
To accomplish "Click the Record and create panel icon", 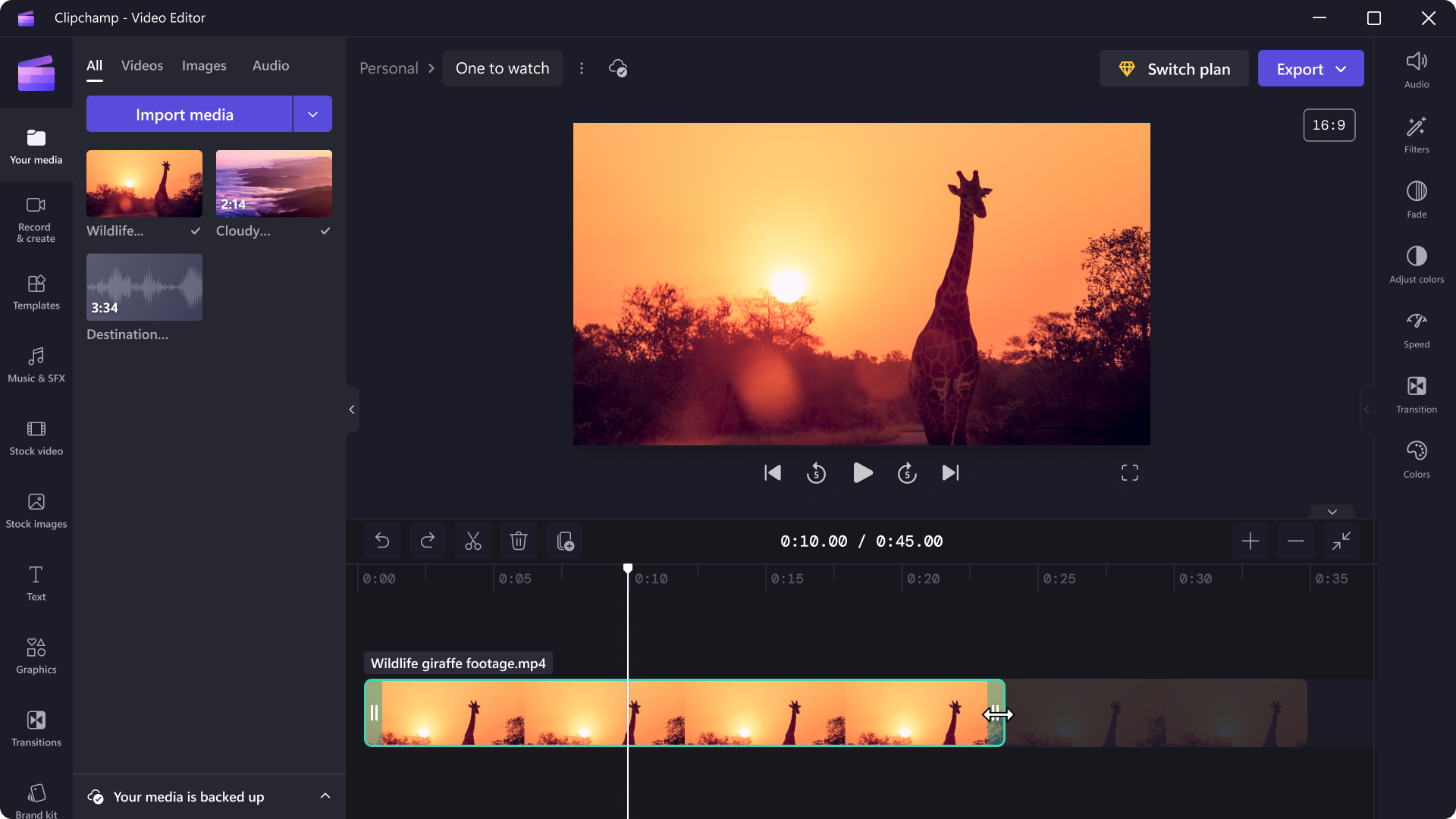I will [x=35, y=217].
